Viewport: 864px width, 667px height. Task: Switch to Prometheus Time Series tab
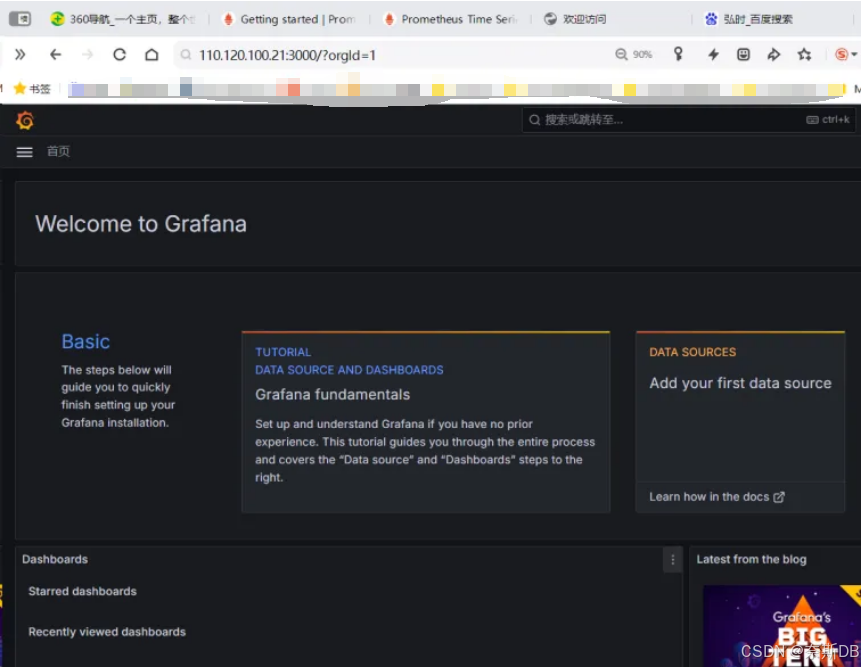[450, 19]
